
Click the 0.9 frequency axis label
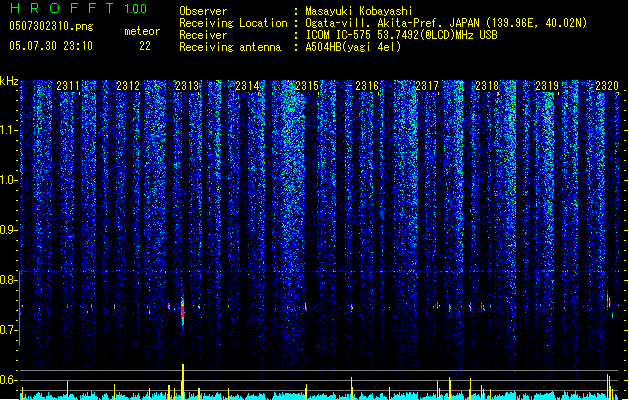9,230
